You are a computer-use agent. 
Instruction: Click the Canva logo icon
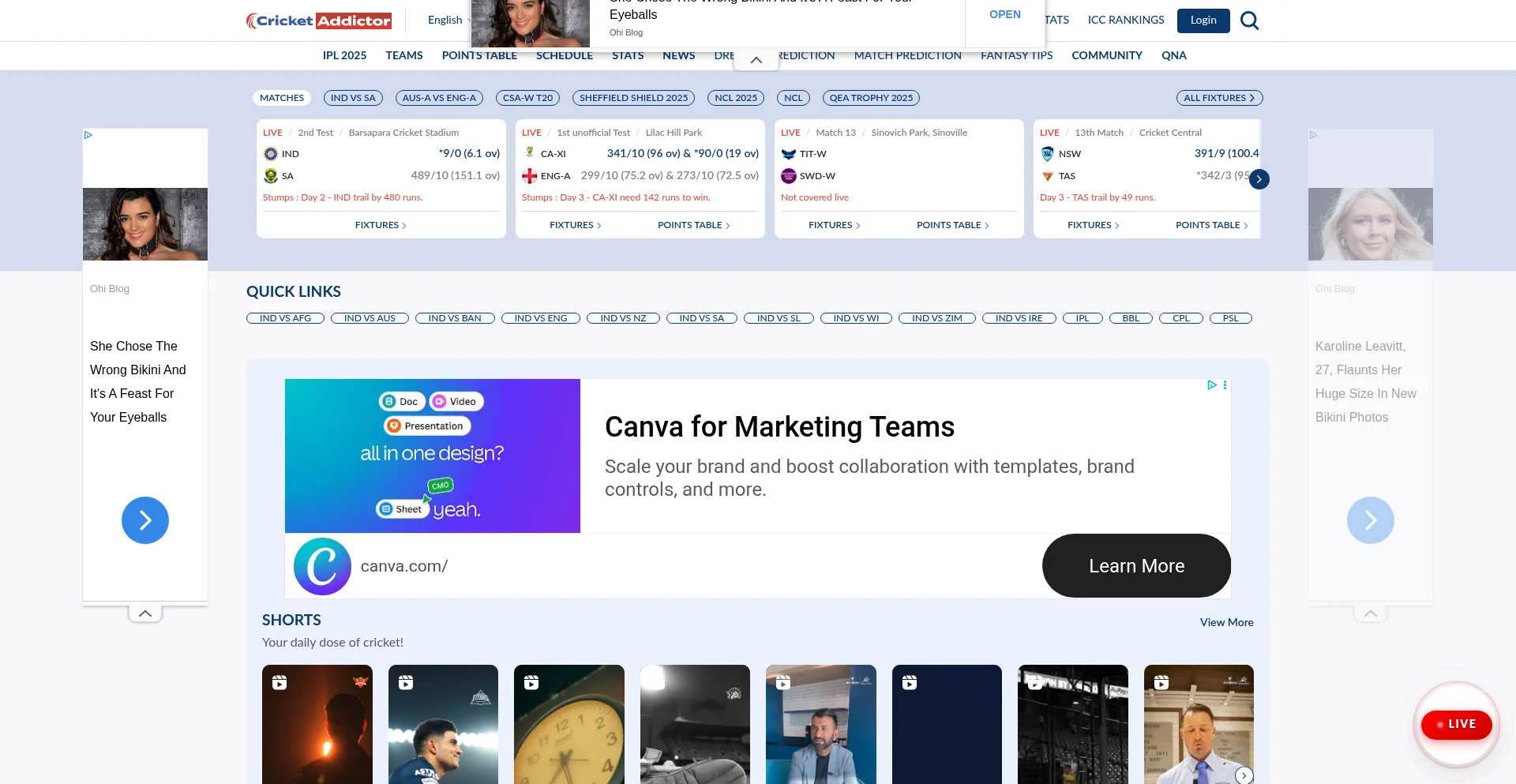(322, 566)
